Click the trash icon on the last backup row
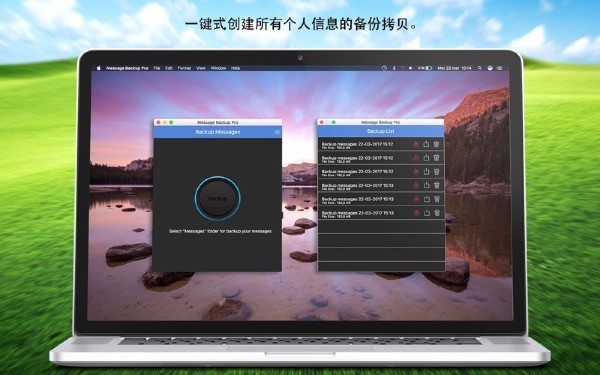The width and height of the screenshot is (600, 375). (437, 213)
